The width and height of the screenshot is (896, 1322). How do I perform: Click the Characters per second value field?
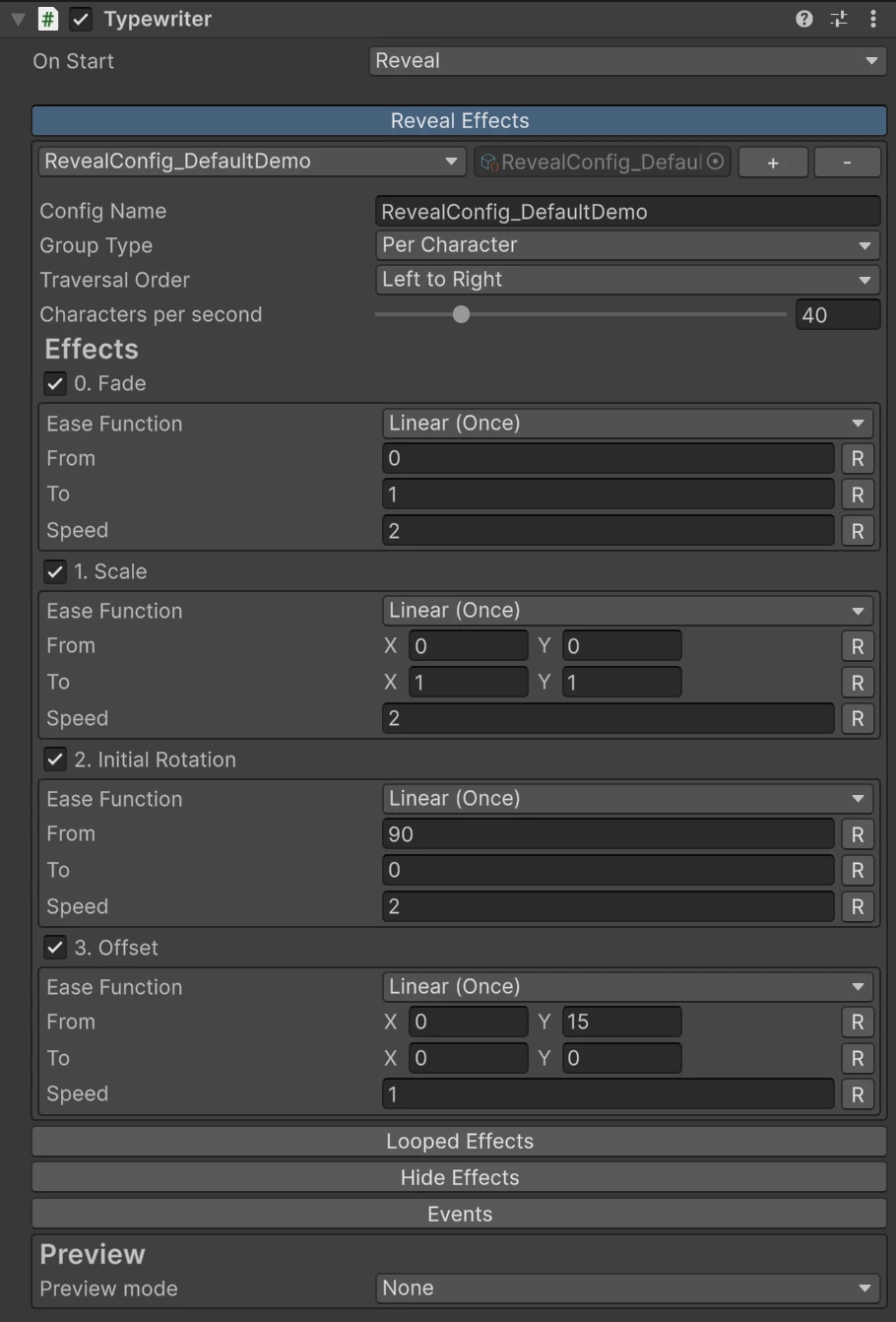click(838, 315)
